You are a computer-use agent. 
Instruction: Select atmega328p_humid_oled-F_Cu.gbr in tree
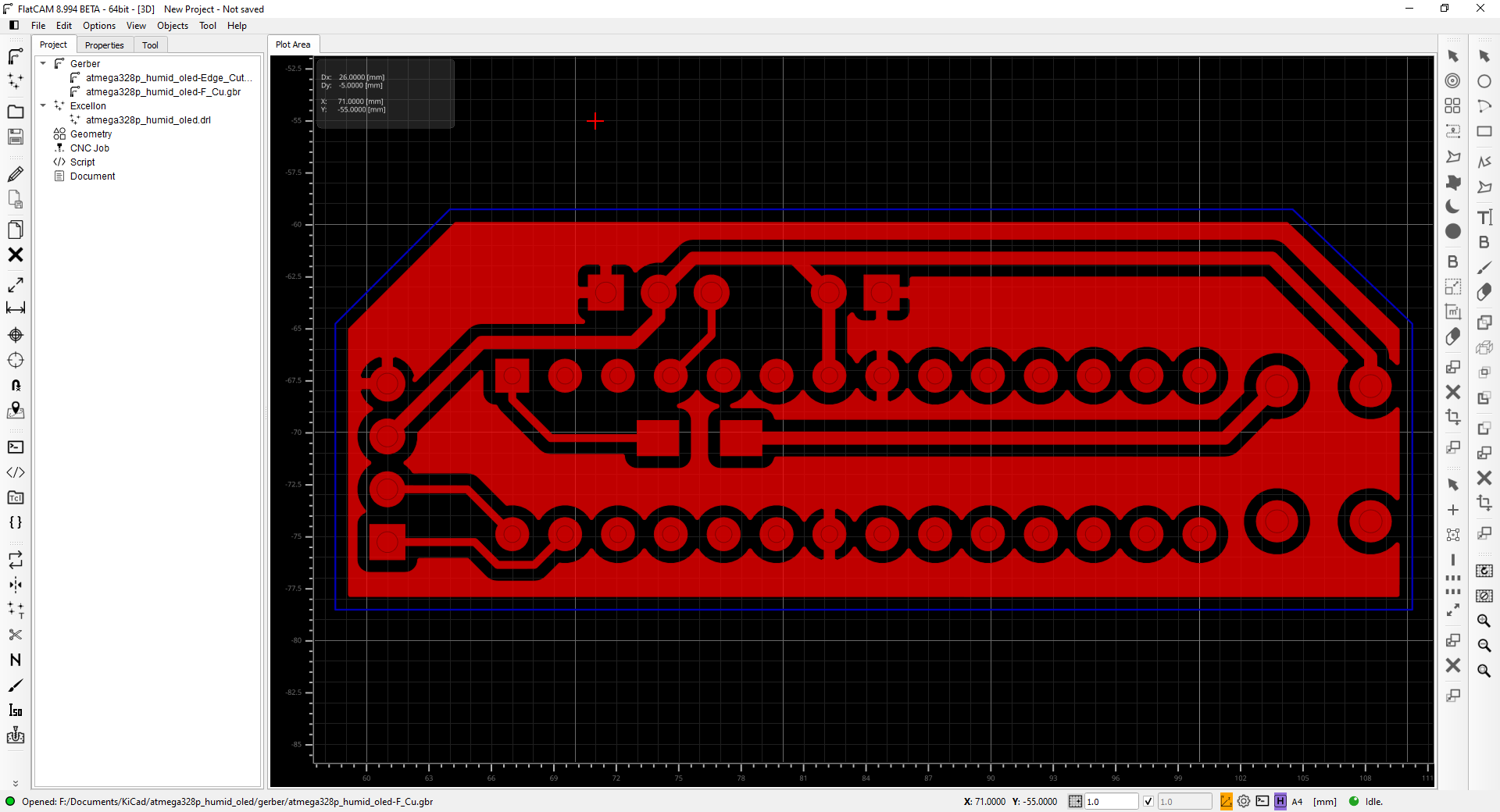pyautogui.click(x=163, y=91)
